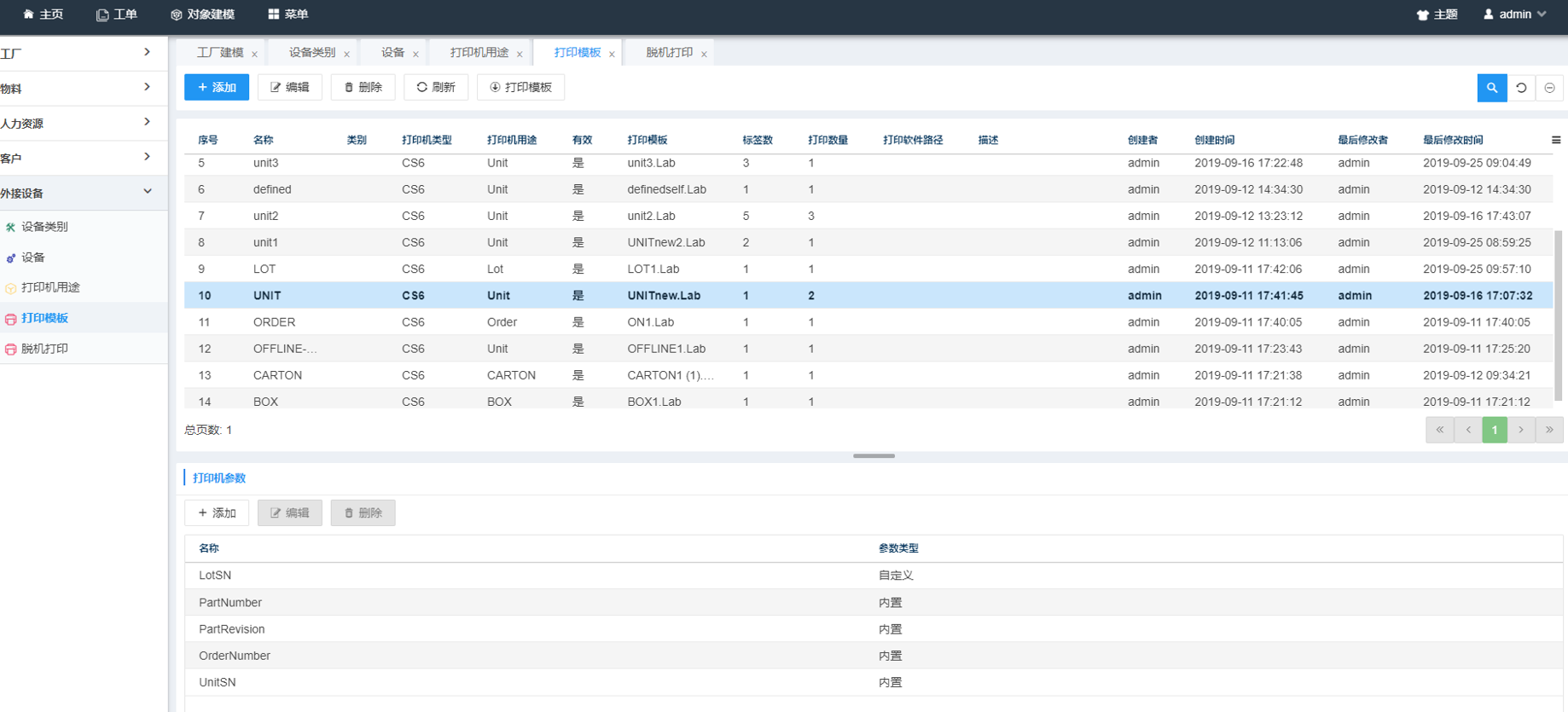Select row with UNITnew2.Lab template
This screenshot has height=712, width=1568.
pyautogui.click(x=868, y=242)
